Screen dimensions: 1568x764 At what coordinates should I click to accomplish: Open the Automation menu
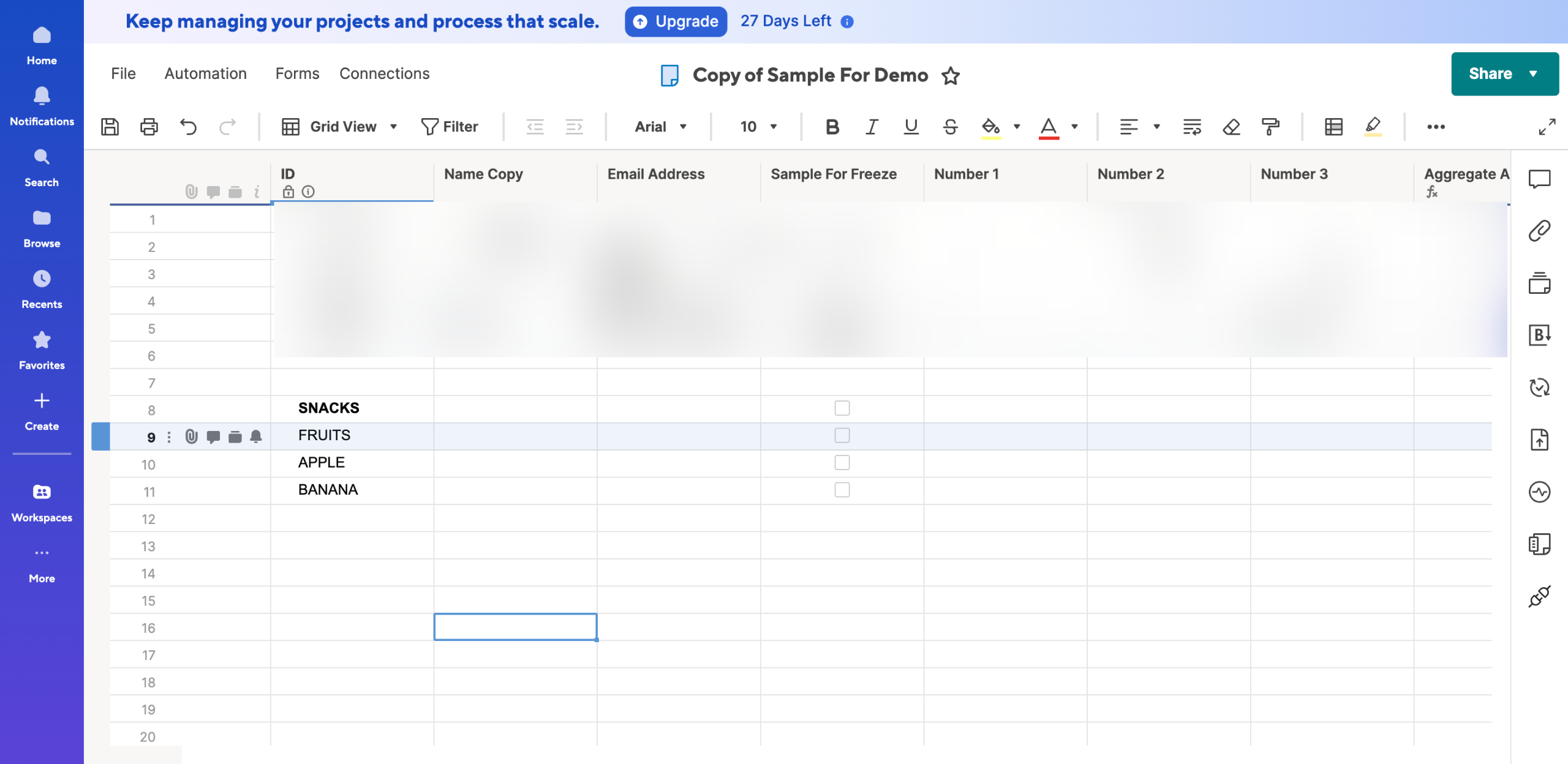click(205, 73)
